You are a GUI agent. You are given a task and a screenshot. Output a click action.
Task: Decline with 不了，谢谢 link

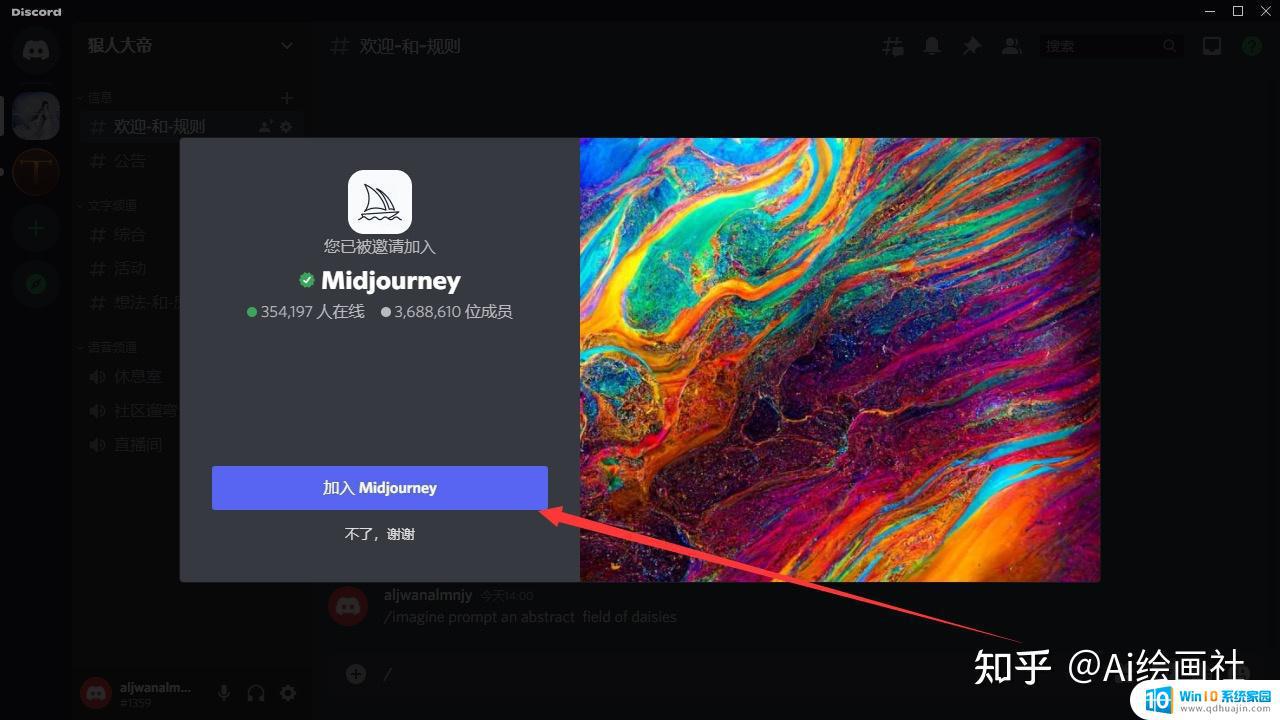point(380,534)
